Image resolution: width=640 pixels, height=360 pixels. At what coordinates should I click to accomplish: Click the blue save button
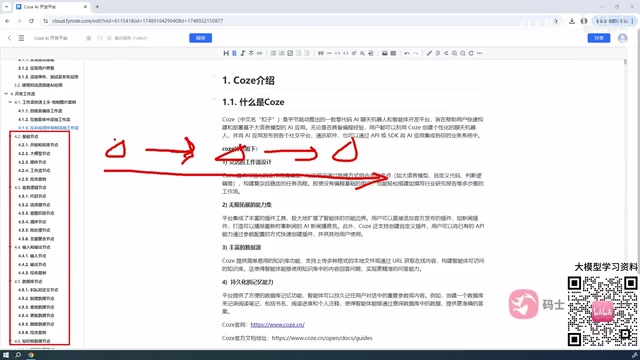(x=200, y=38)
